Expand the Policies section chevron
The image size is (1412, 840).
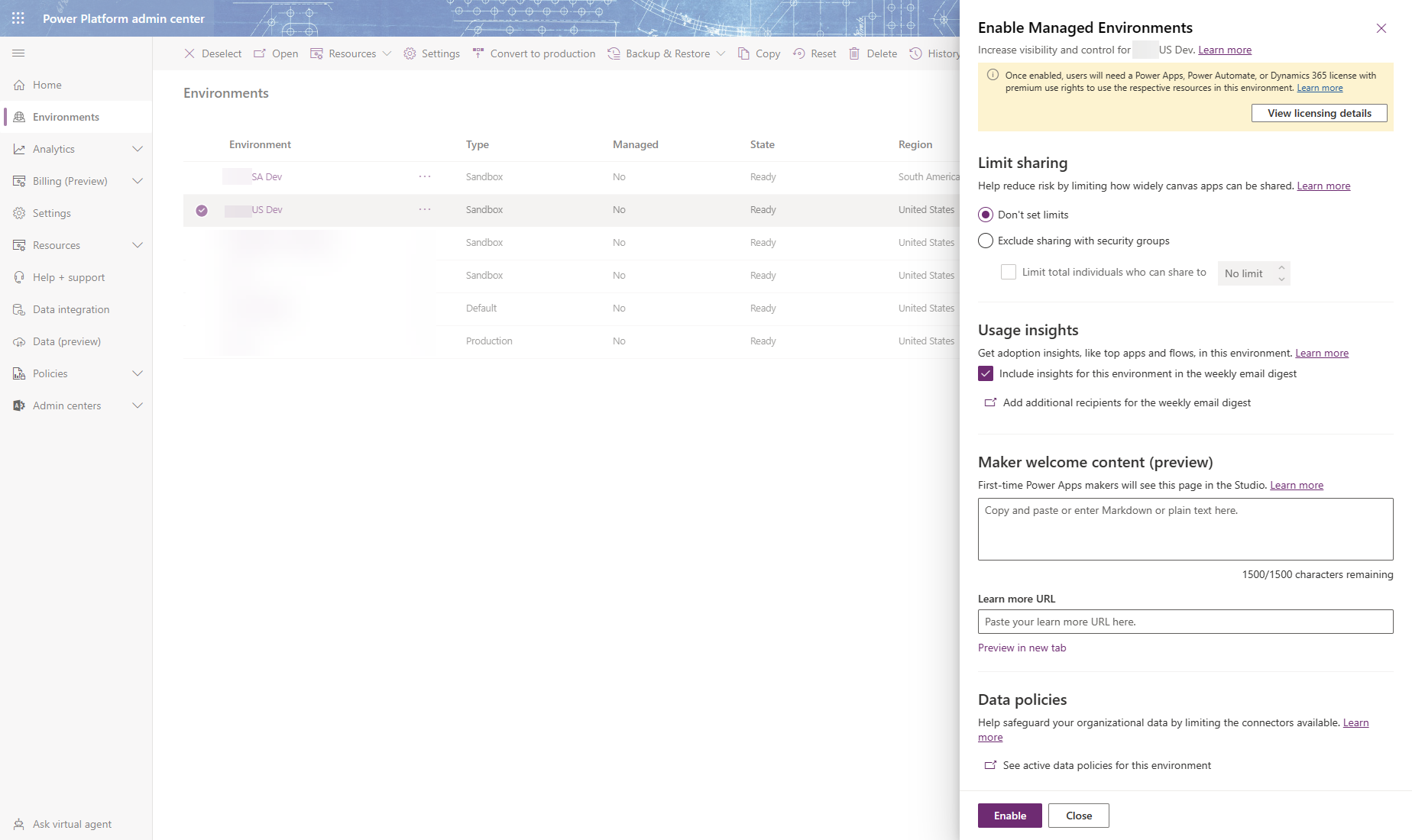click(x=138, y=373)
